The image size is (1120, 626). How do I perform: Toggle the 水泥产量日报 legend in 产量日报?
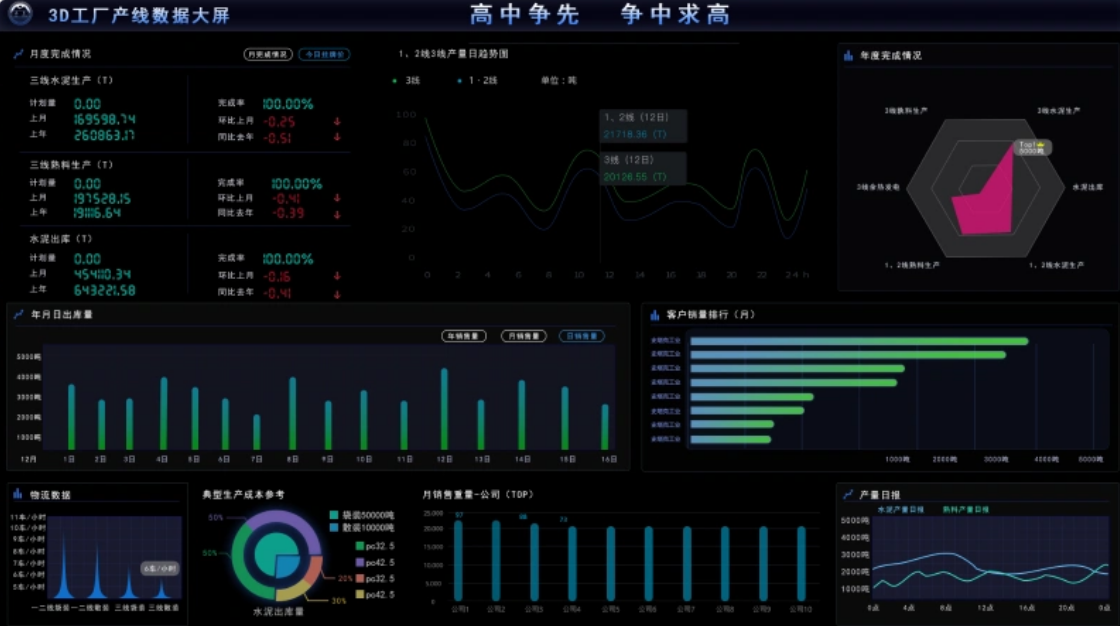(901, 510)
